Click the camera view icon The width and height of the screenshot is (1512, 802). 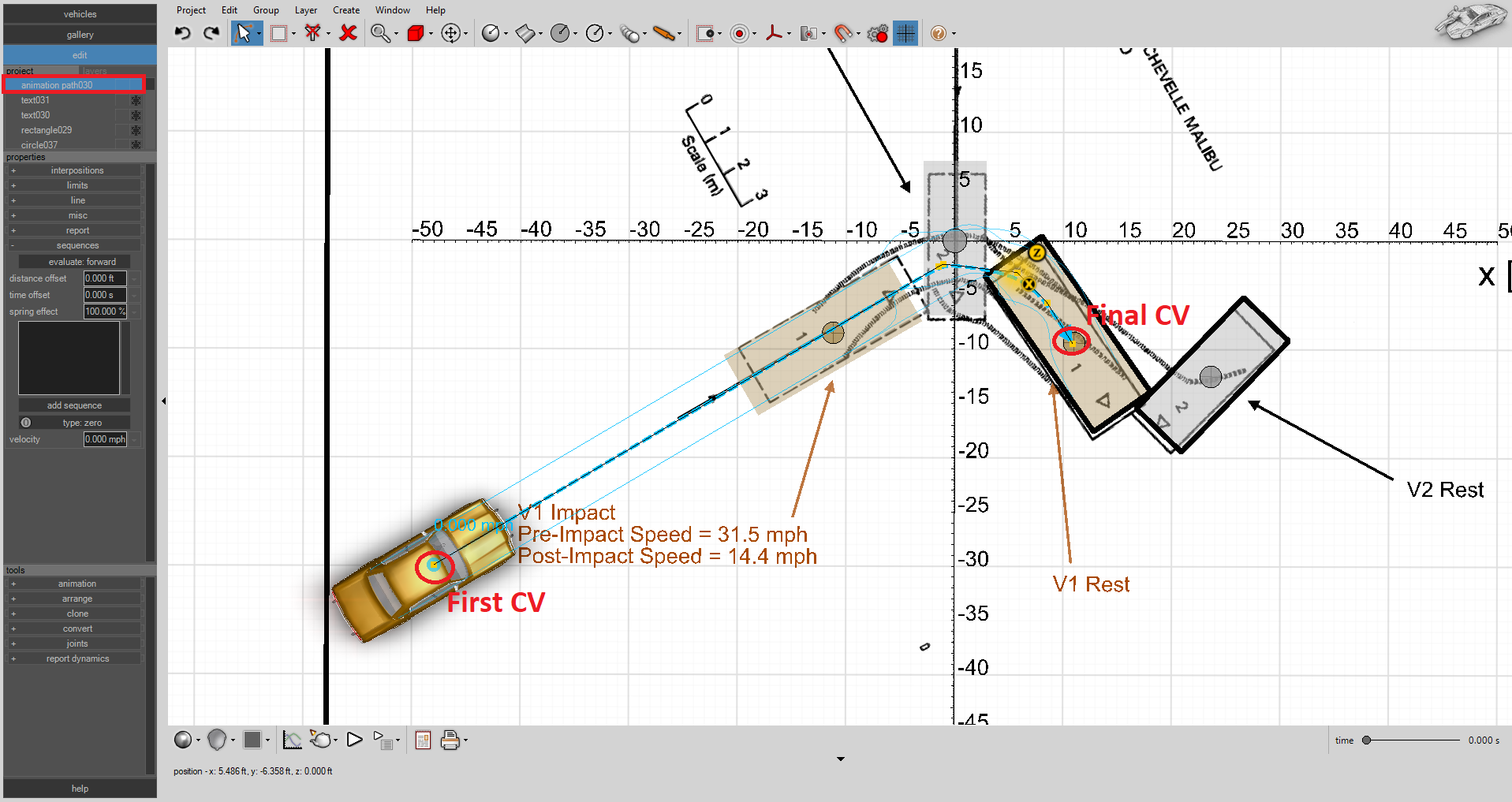pyautogui.click(x=808, y=33)
